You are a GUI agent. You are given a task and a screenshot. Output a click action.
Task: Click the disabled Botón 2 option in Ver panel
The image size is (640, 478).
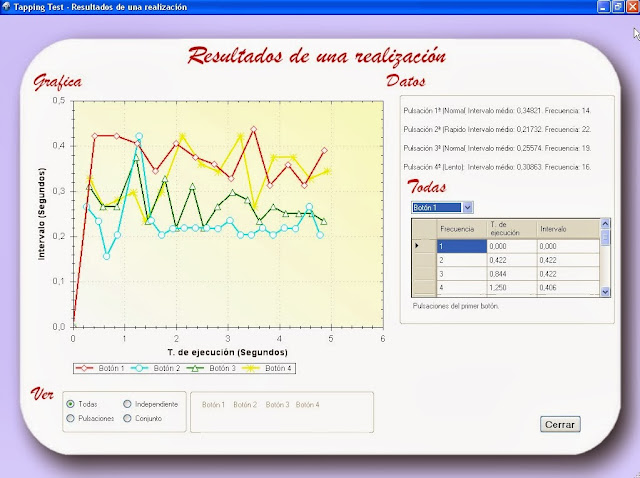(x=245, y=405)
